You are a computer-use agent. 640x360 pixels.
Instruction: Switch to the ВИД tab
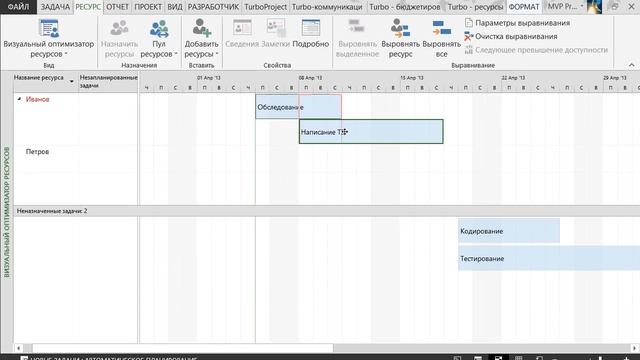click(x=175, y=7)
